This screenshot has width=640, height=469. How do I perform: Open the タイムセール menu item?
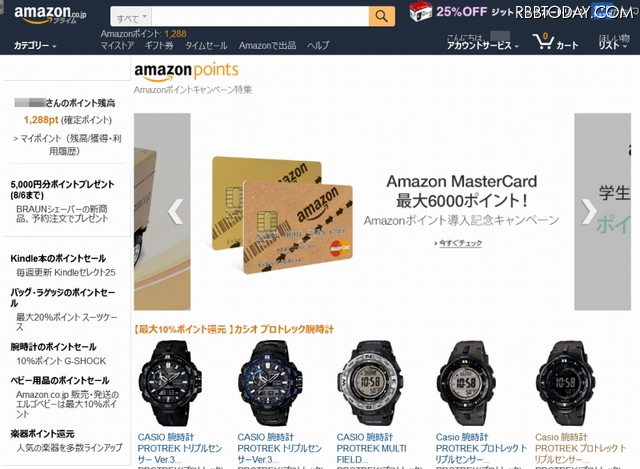point(206,46)
